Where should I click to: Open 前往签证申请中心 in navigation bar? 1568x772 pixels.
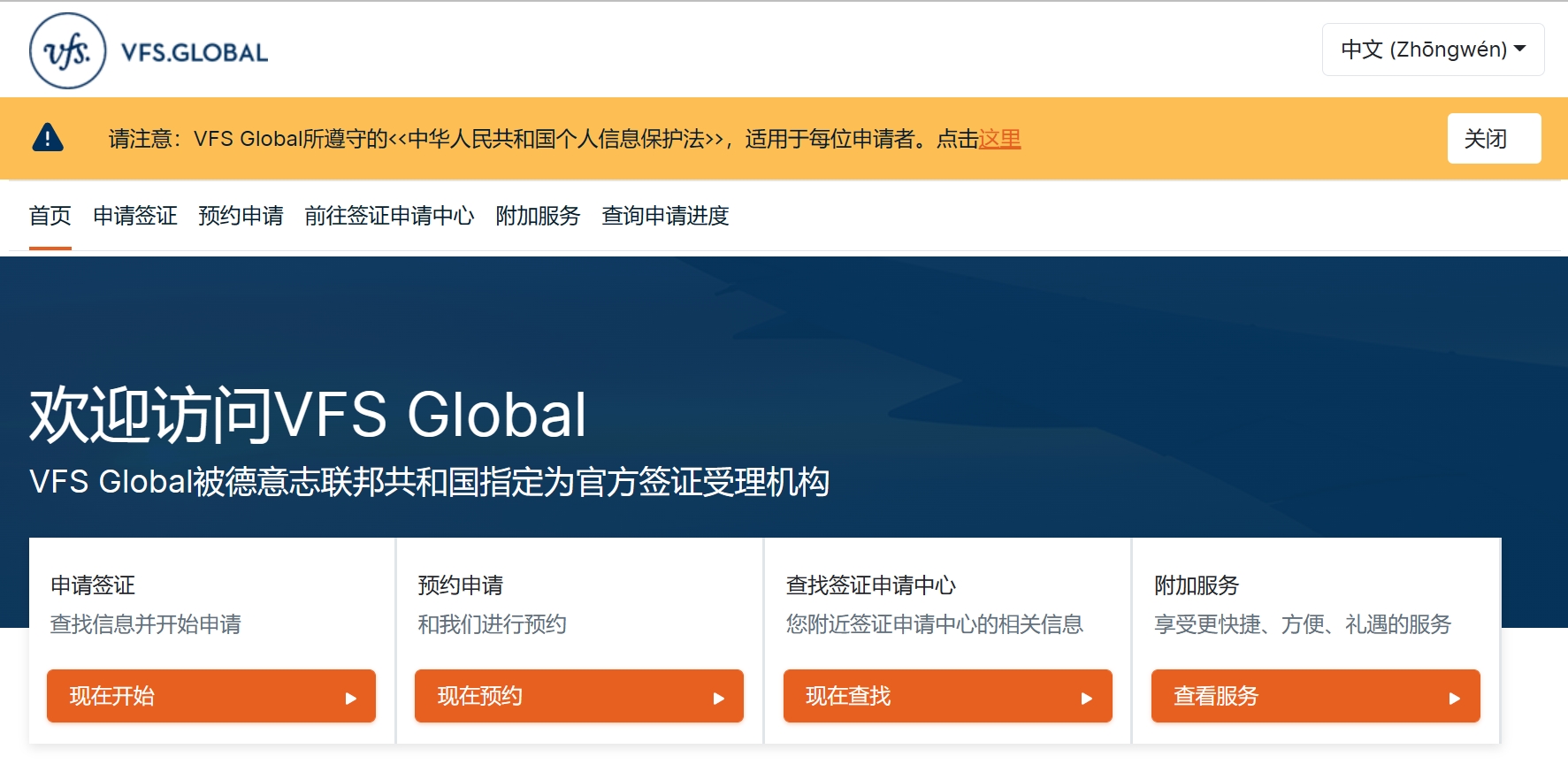(x=389, y=216)
